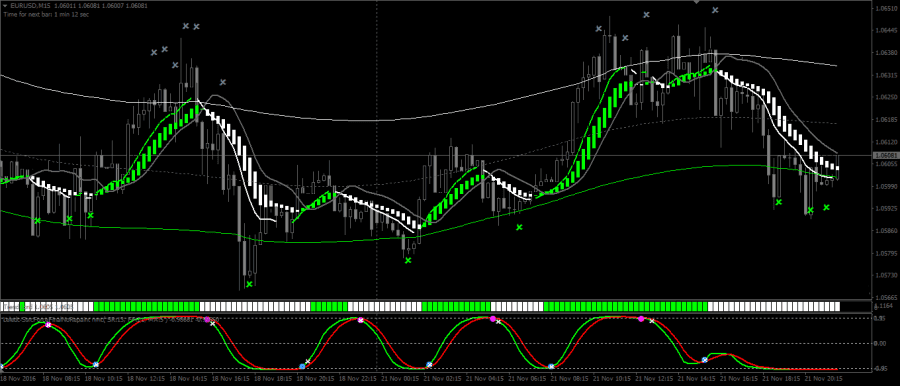900x386 pixels.
Task: Click the '21 Nov 18:15' time axis label
Action: click(x=782, y=380)
